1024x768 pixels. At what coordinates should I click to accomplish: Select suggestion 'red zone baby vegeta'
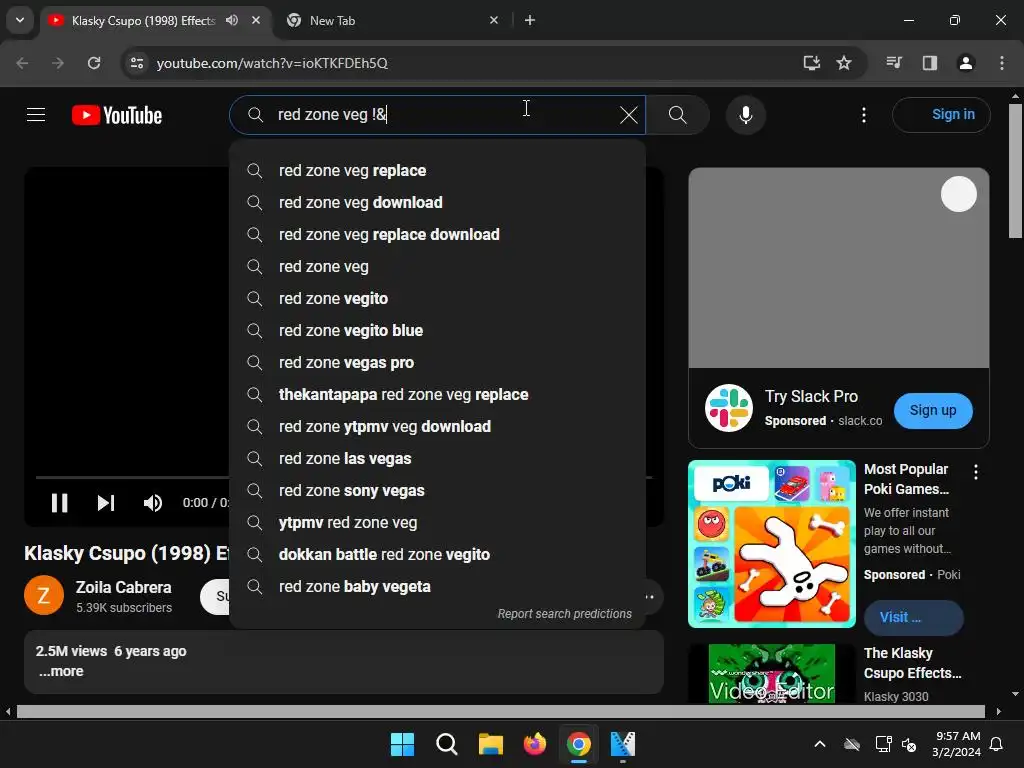(438, 586)
